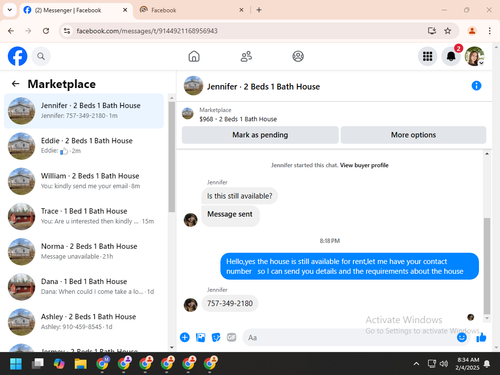Click the 'Message sent' bubble
500x375 pixels.
[230, 215]
